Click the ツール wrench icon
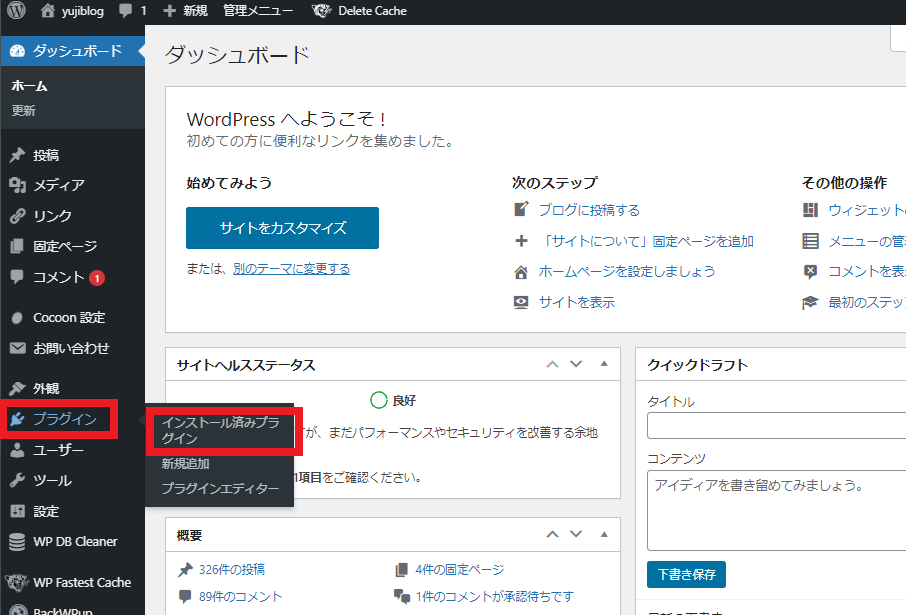Viewport: 906px width, 615px height. (17, 480)
